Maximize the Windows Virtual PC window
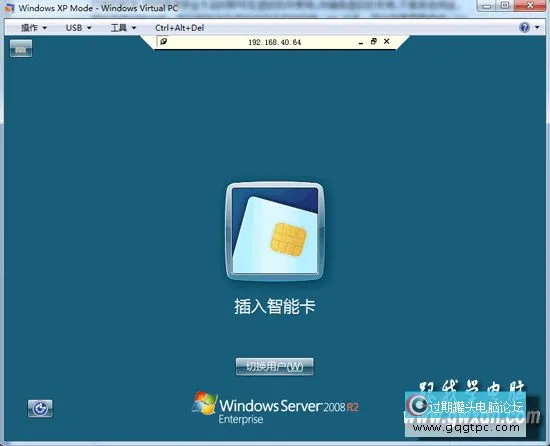Viewport: 550px width, 446px height. click(x=505, y=6)
